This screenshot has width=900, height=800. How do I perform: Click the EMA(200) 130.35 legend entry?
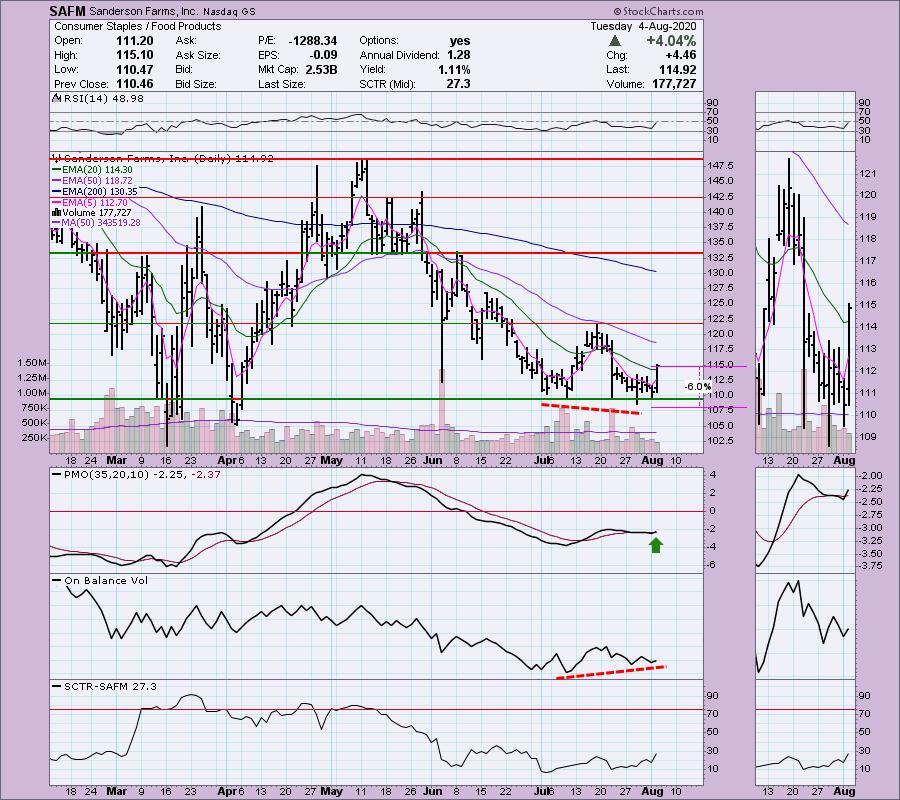point(95,192)
